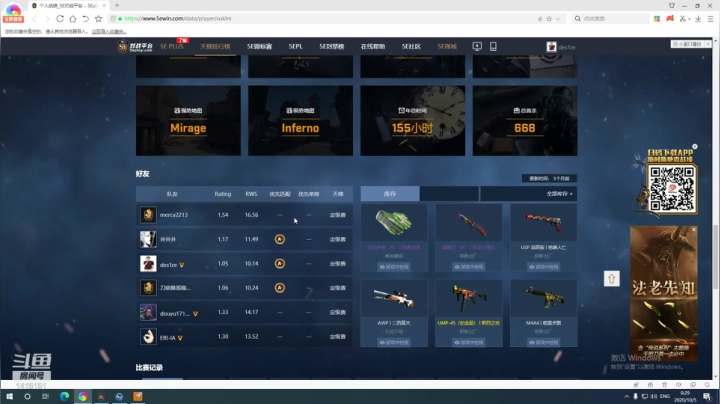This screenshot has height=404, width=720.
Task: Click the favorites star beside the reload controls
Action: [98, 19]
